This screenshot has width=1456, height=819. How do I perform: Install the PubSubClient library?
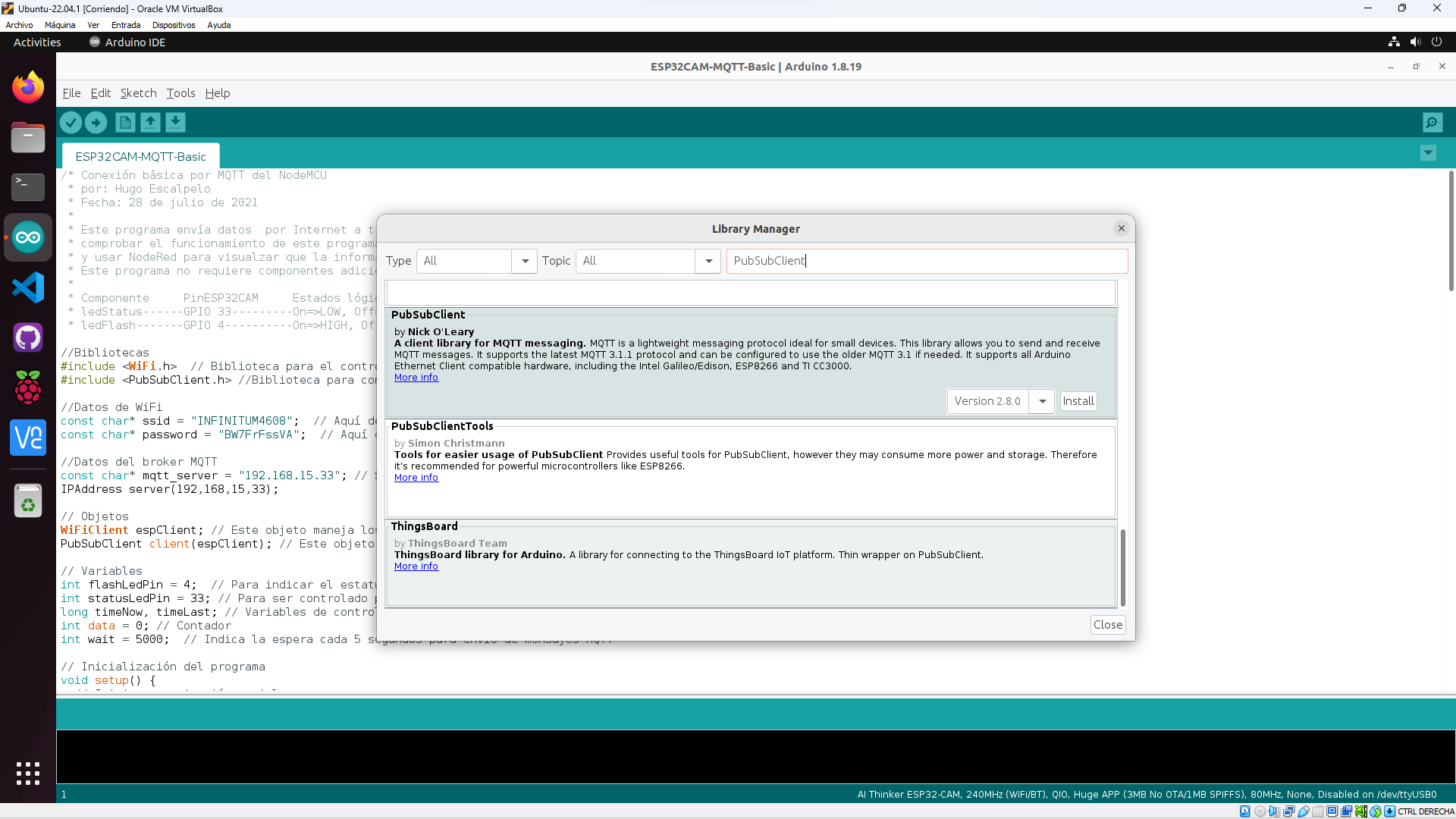pos(1078,401)
